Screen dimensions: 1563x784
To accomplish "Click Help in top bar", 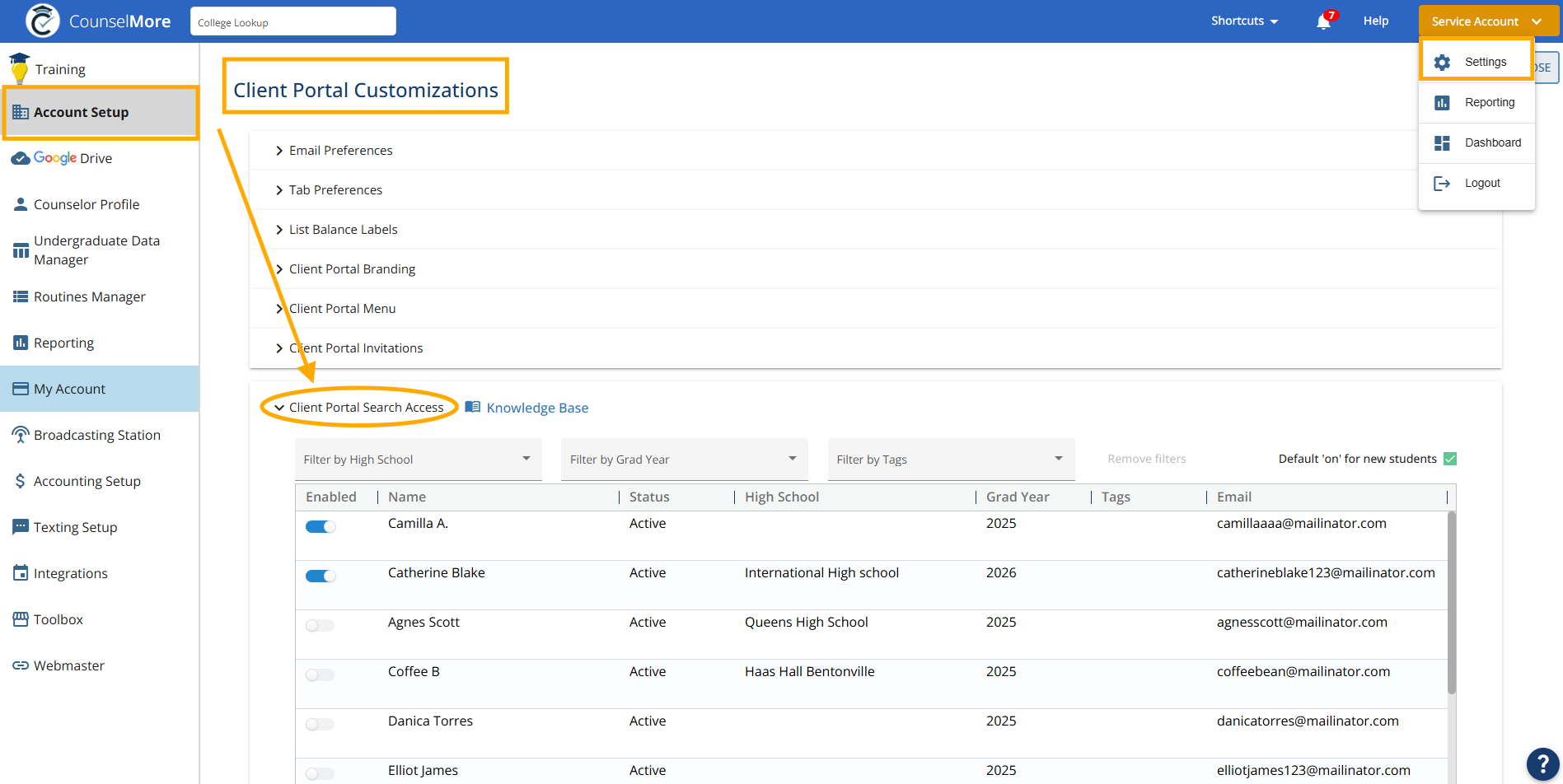I will click(1375, 21).
